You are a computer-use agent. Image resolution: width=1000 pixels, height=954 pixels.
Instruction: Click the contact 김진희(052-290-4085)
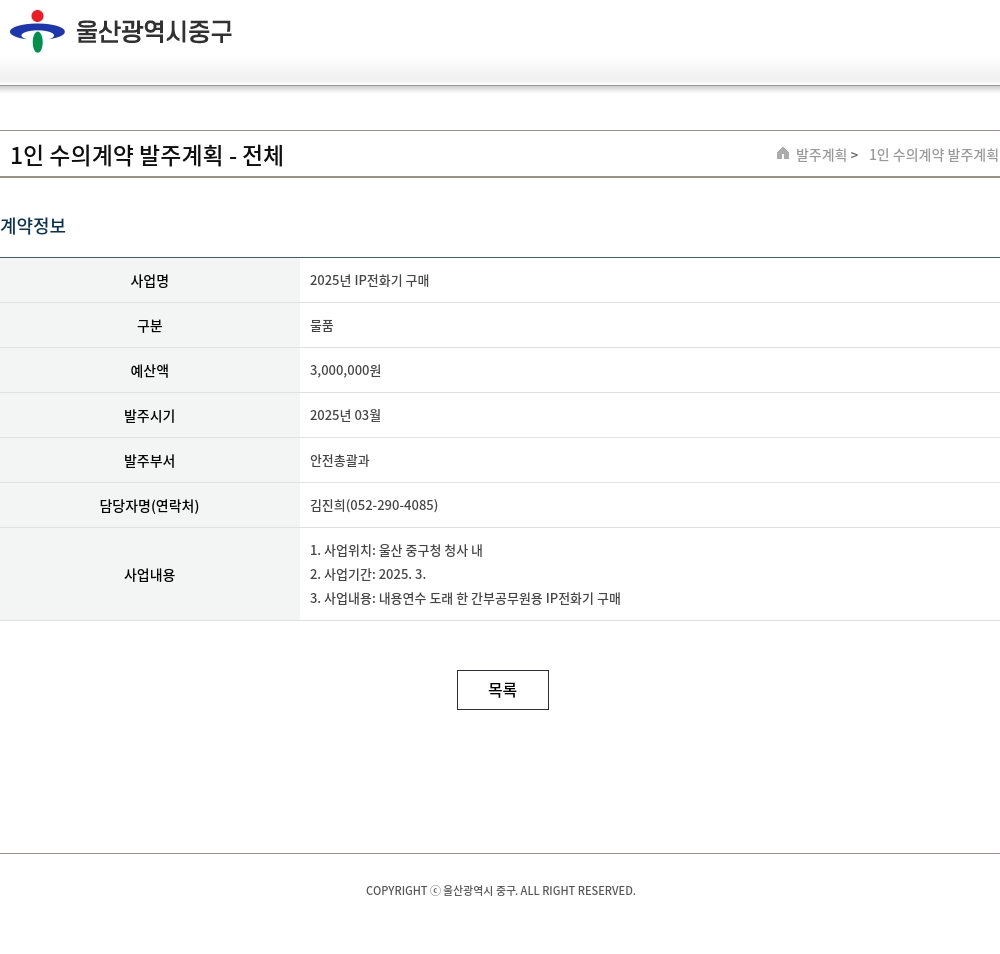374,506
